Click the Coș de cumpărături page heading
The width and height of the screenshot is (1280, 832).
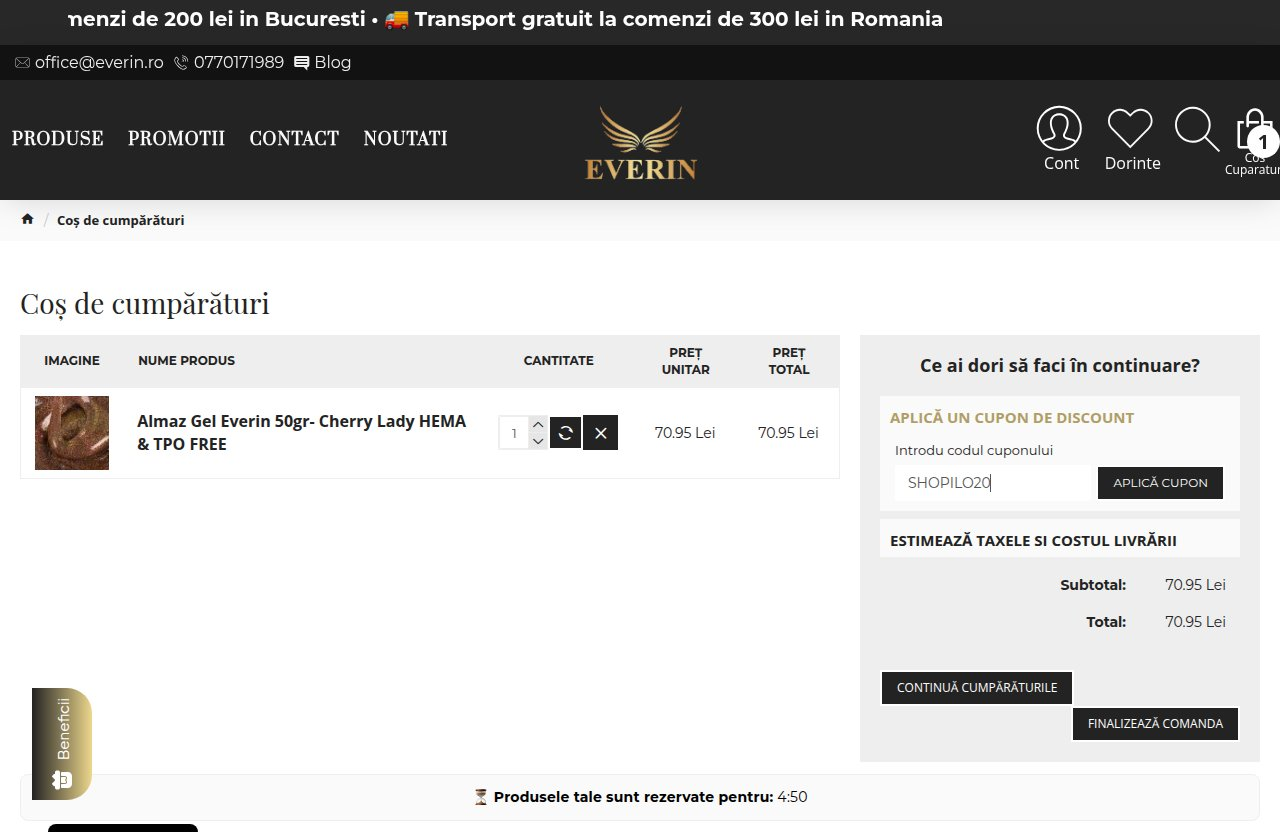[145, 304]
